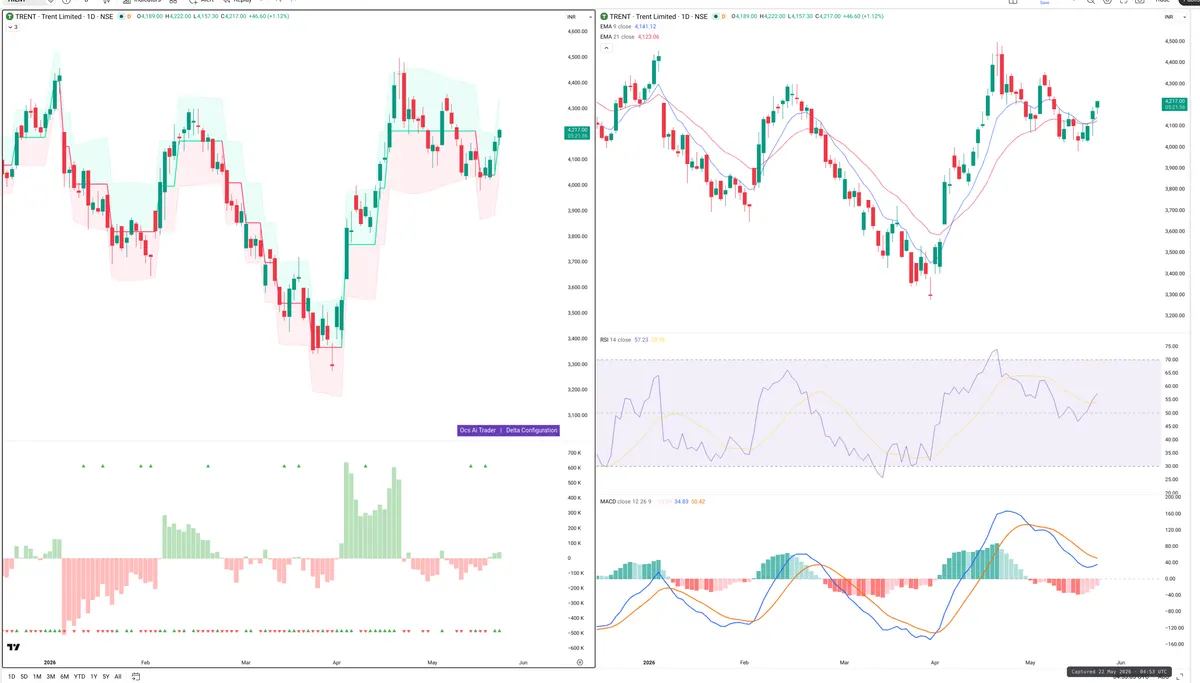Click the 4,217.00 price label on right chart axis
Image resolution: width=1200 pixels, height=683 pixels.
1174,104
